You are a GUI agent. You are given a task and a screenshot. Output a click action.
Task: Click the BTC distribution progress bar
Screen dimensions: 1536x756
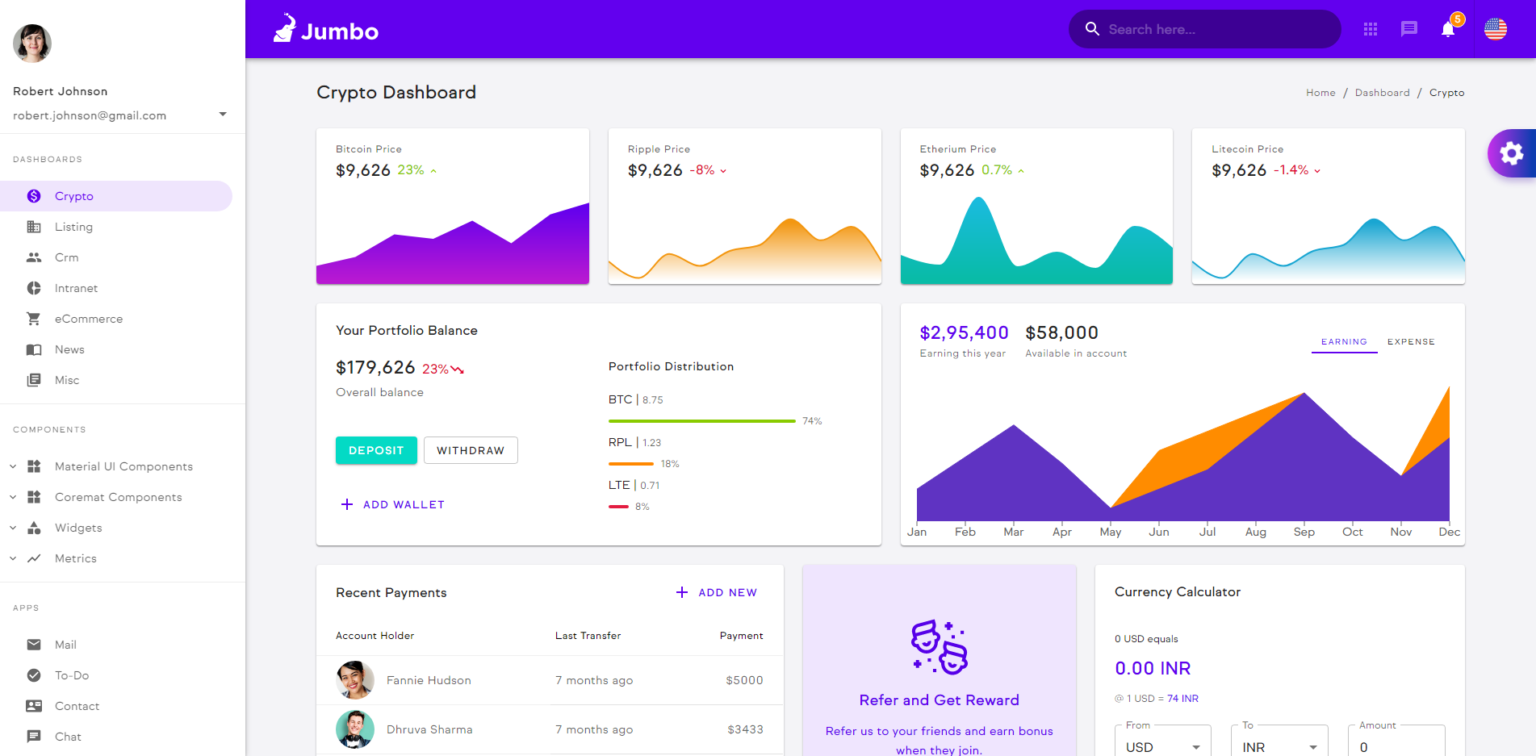[x=700, y=420]
